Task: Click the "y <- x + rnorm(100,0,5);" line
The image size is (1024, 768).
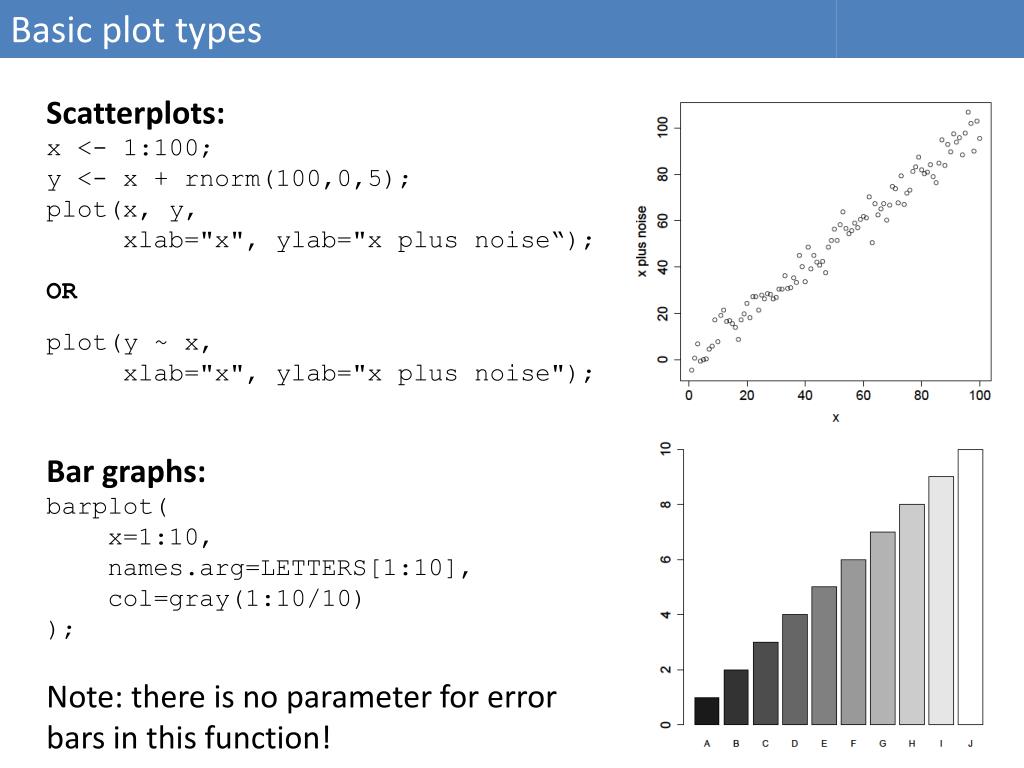Action: coord(228,180)
